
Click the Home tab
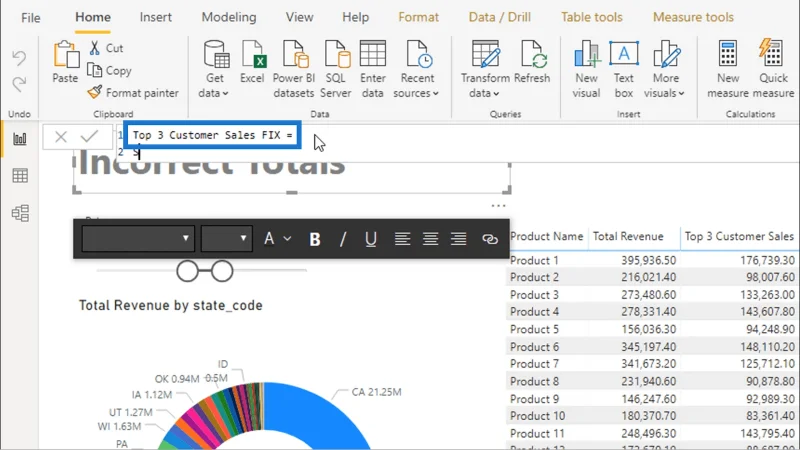click(x=93, y=17)
